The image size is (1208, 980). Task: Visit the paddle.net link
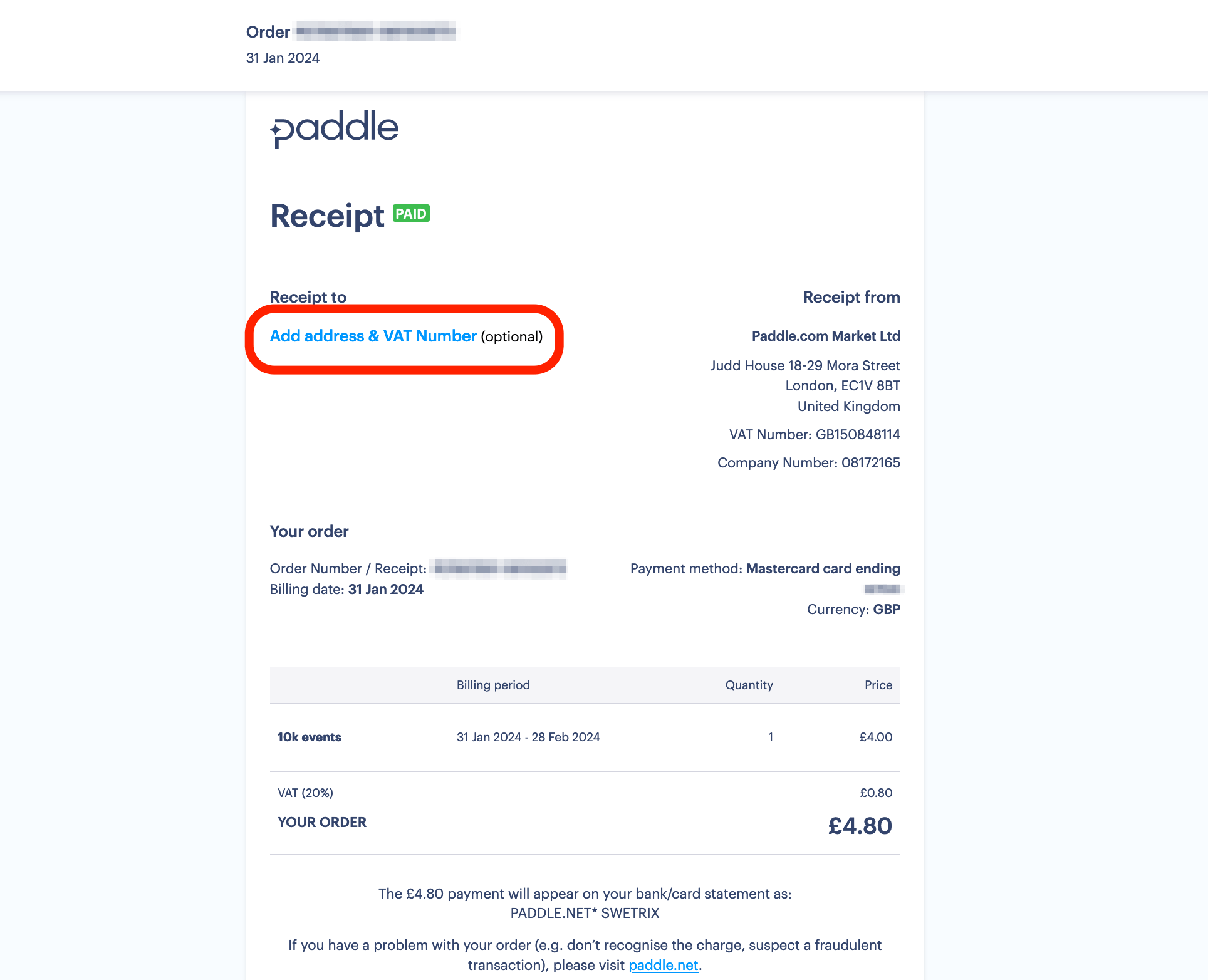pyautogui.click(x=664, y=965)
